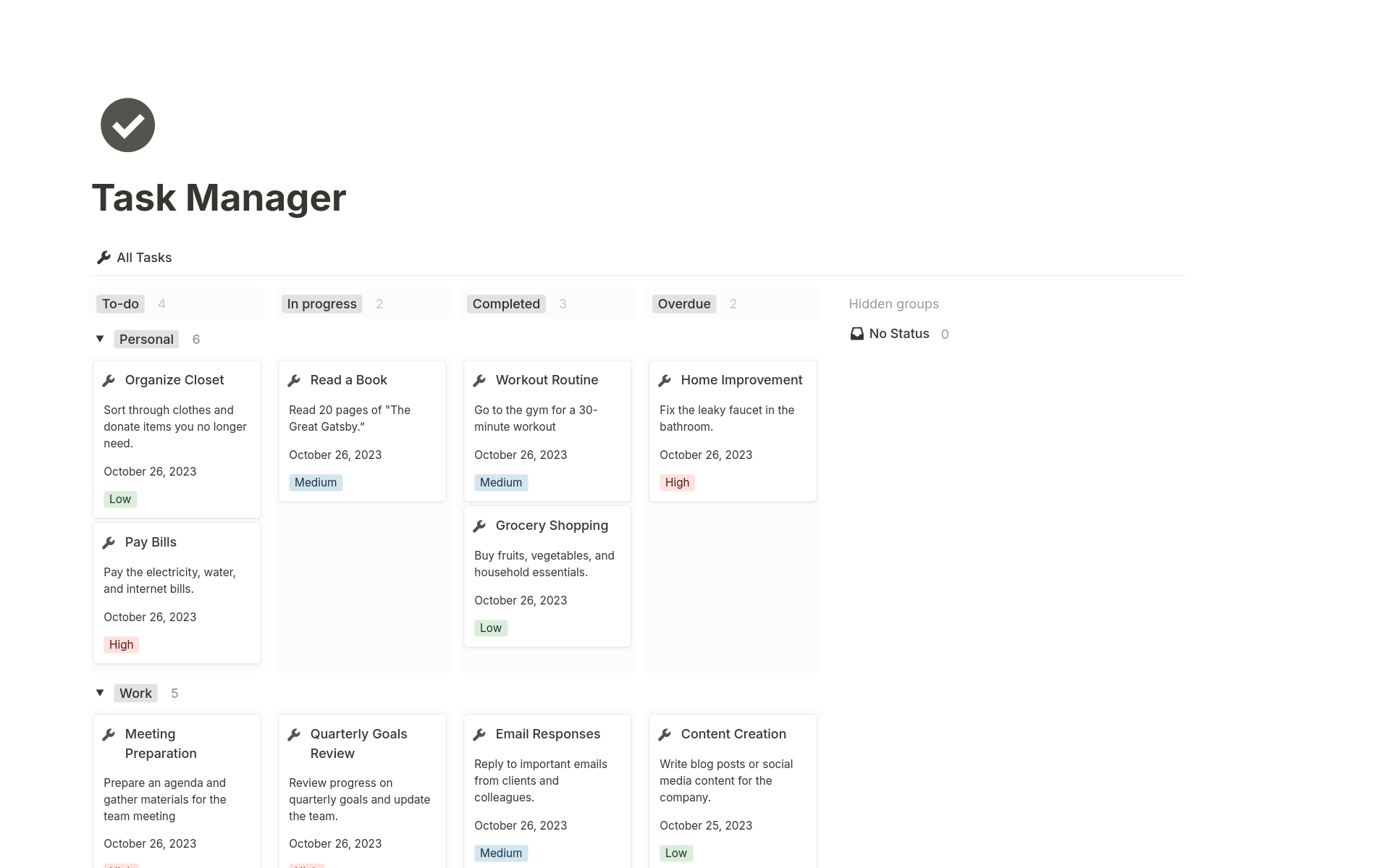Click the wrench icon on Content Creation card
Viewport: 1390px width, 868px height.
(665, 734)
